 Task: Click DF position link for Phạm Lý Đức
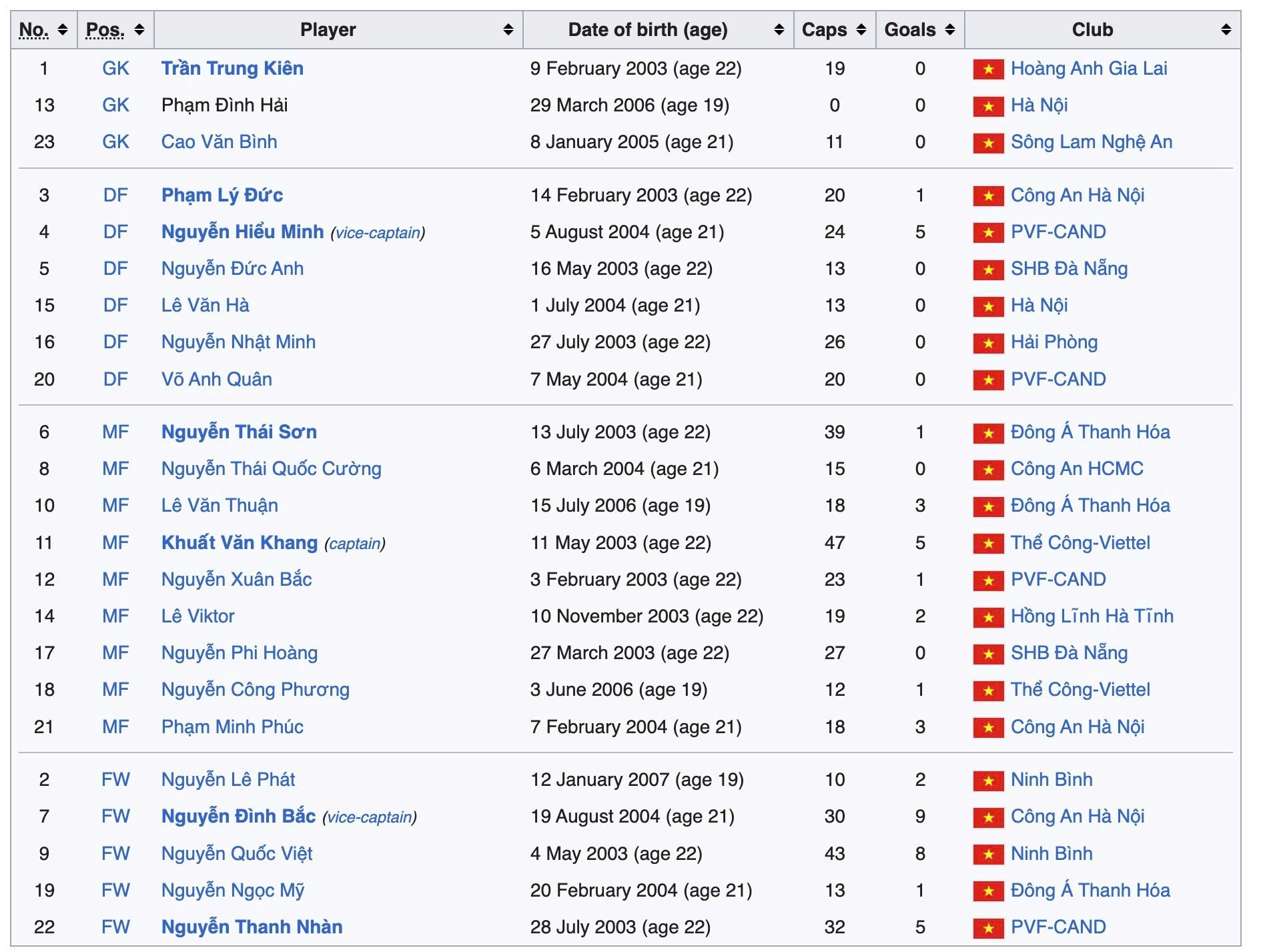[115, 195]
